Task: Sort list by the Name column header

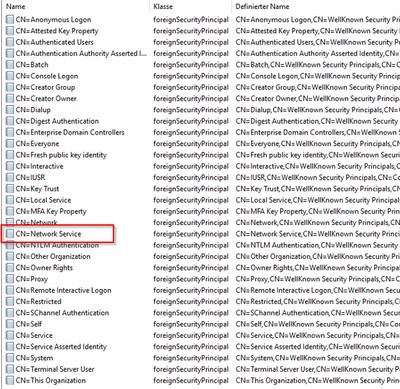Action: click(x=16, y=6)
